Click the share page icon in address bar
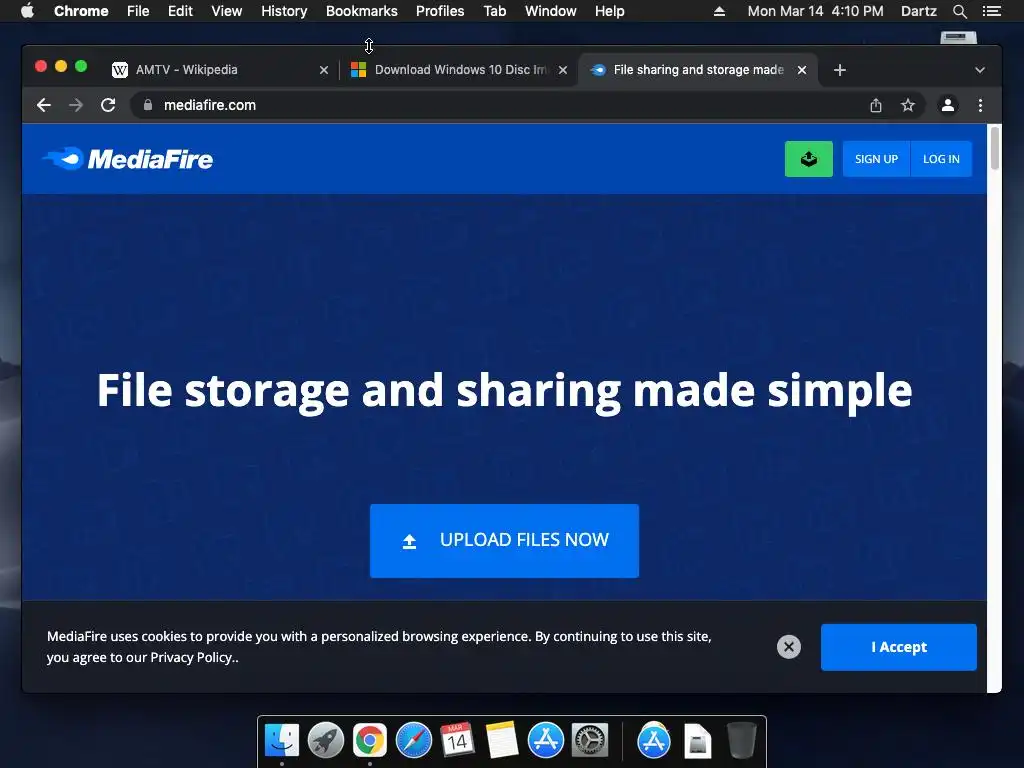1024x768 pixels. [876, 105]
